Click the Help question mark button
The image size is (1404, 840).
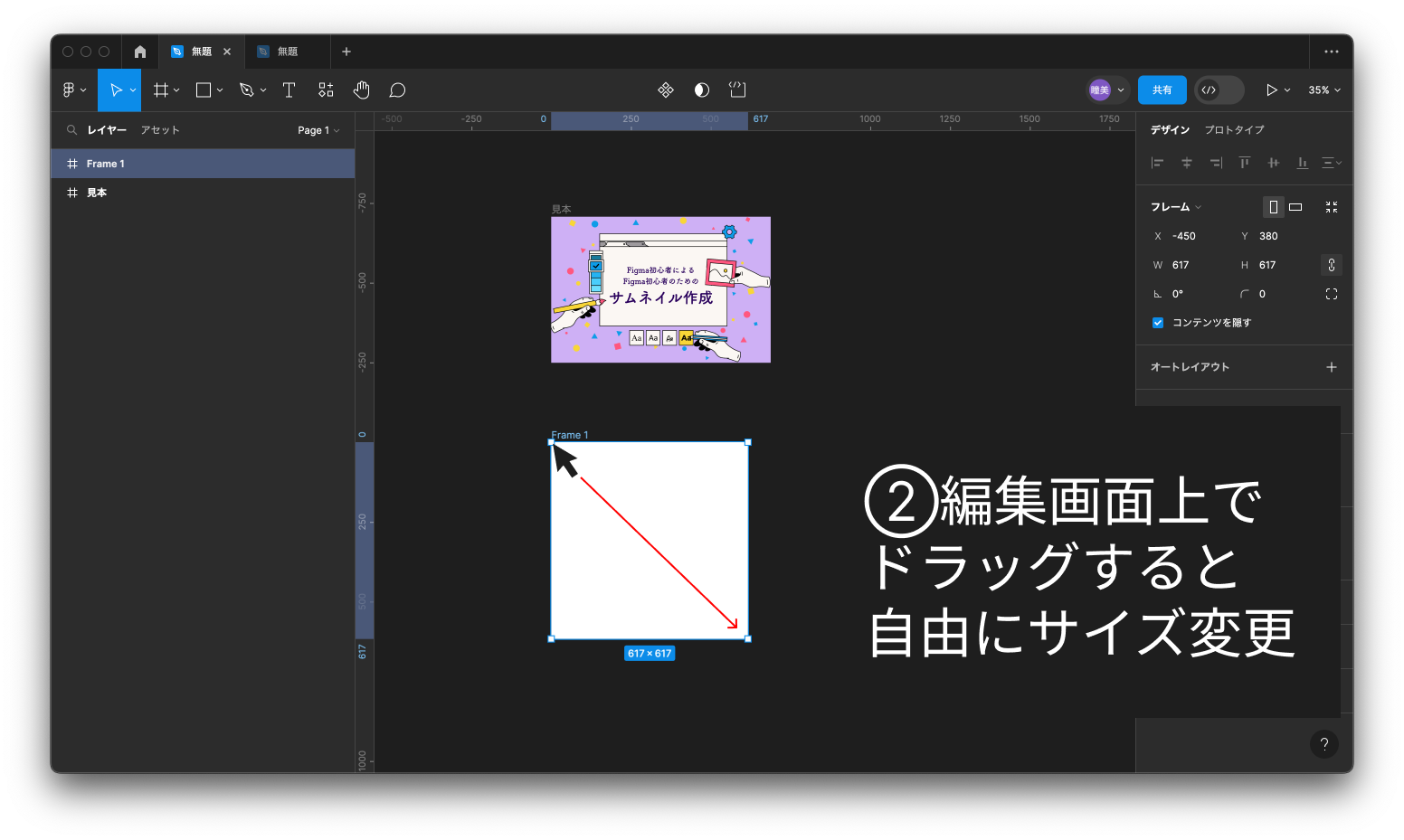1323,744
